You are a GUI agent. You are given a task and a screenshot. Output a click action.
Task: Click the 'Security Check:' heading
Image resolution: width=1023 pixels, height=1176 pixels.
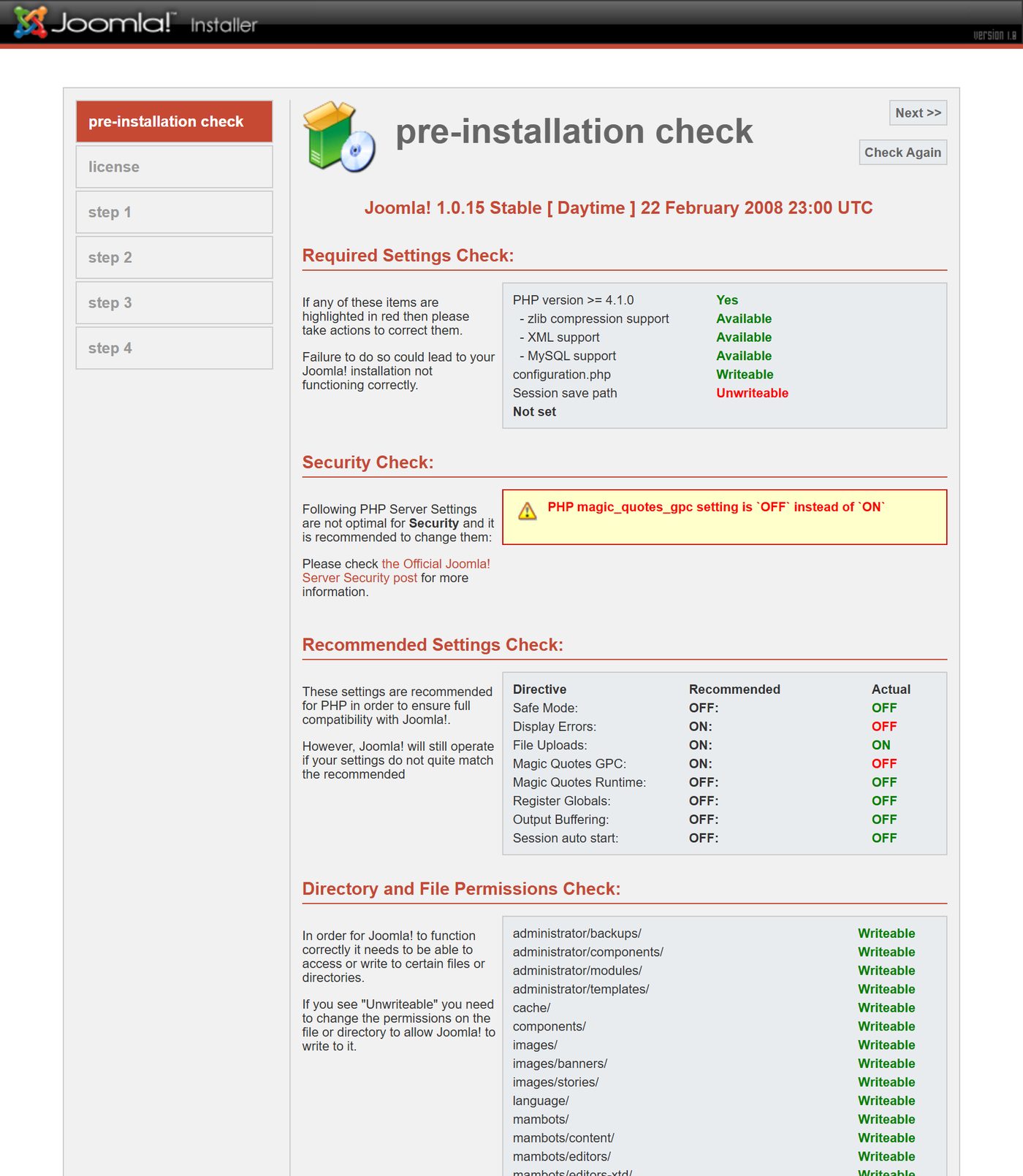click(368, 462)
